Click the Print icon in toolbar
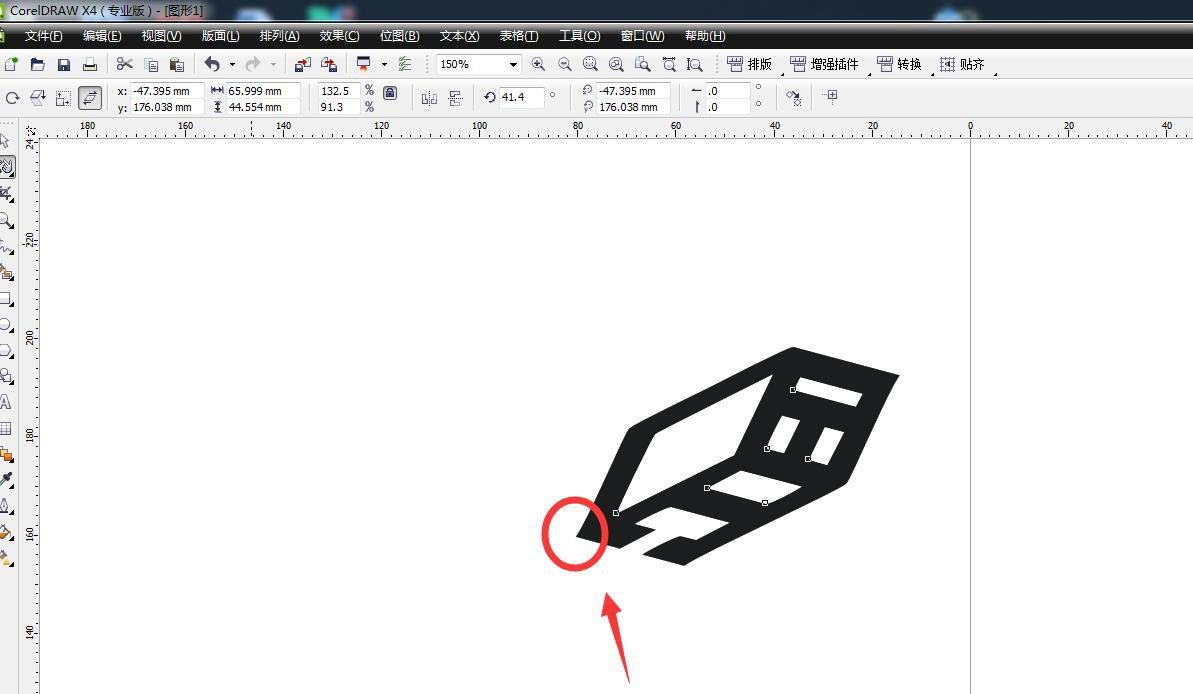Screen dimensions: 1193x694 coord(90,65)
